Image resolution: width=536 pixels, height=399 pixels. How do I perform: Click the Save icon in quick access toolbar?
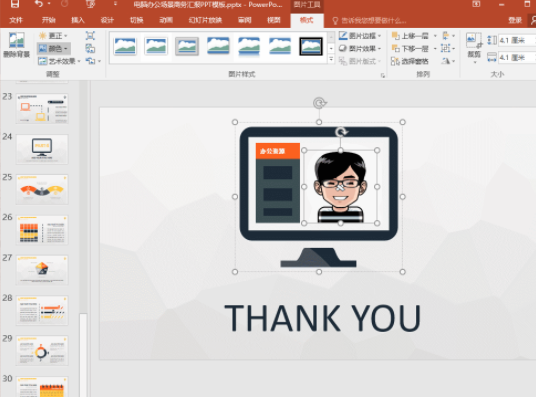tap(14, 4)
